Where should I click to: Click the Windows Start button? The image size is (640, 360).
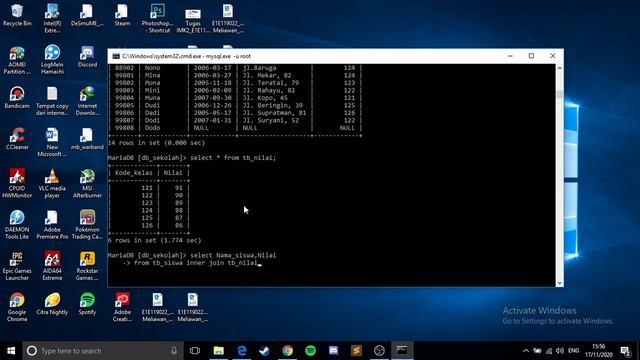click(x=11, y=351)
